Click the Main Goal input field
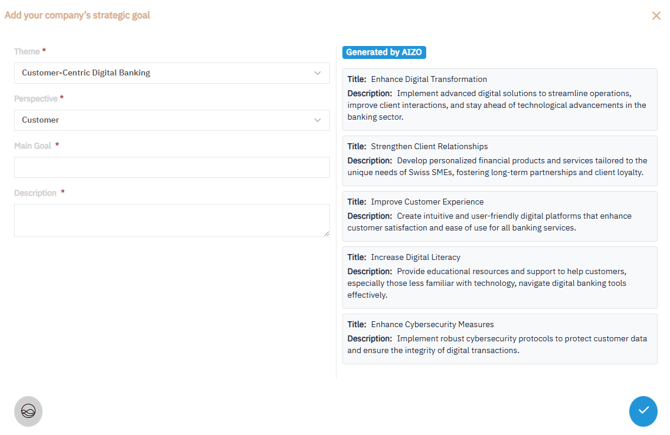This screenshot has width=670, height=435. (171, 167)
